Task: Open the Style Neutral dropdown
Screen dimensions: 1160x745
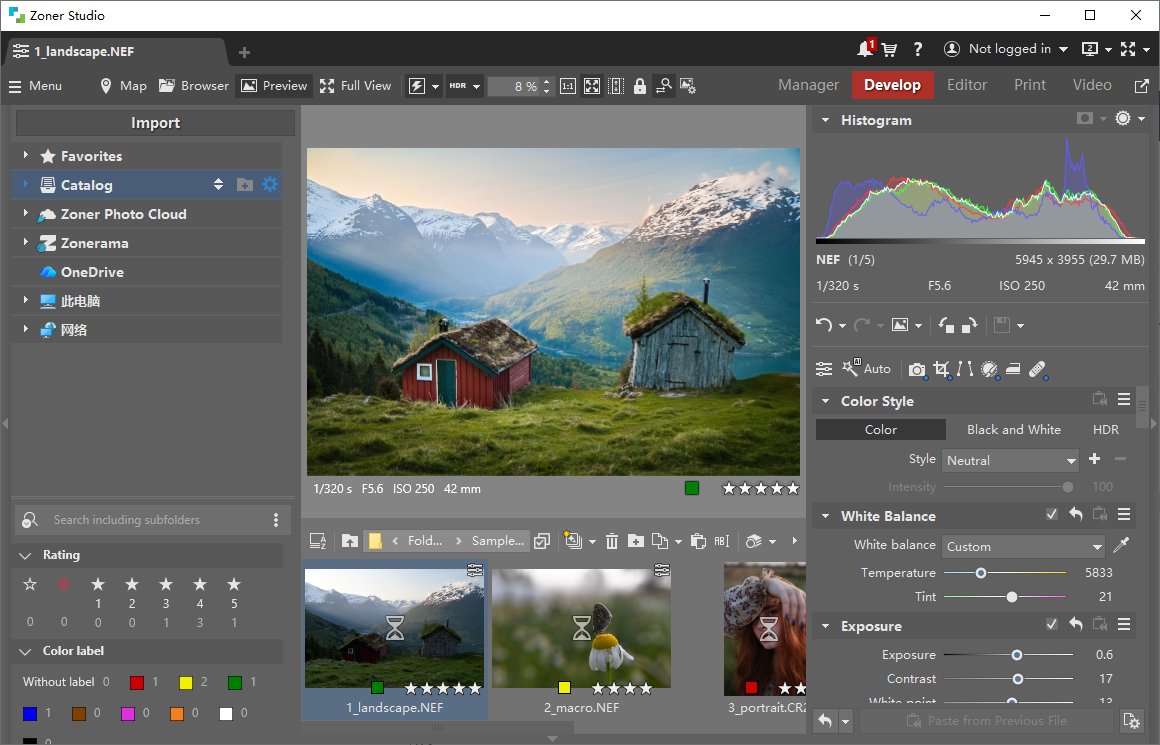Action: click(1011, 460)
